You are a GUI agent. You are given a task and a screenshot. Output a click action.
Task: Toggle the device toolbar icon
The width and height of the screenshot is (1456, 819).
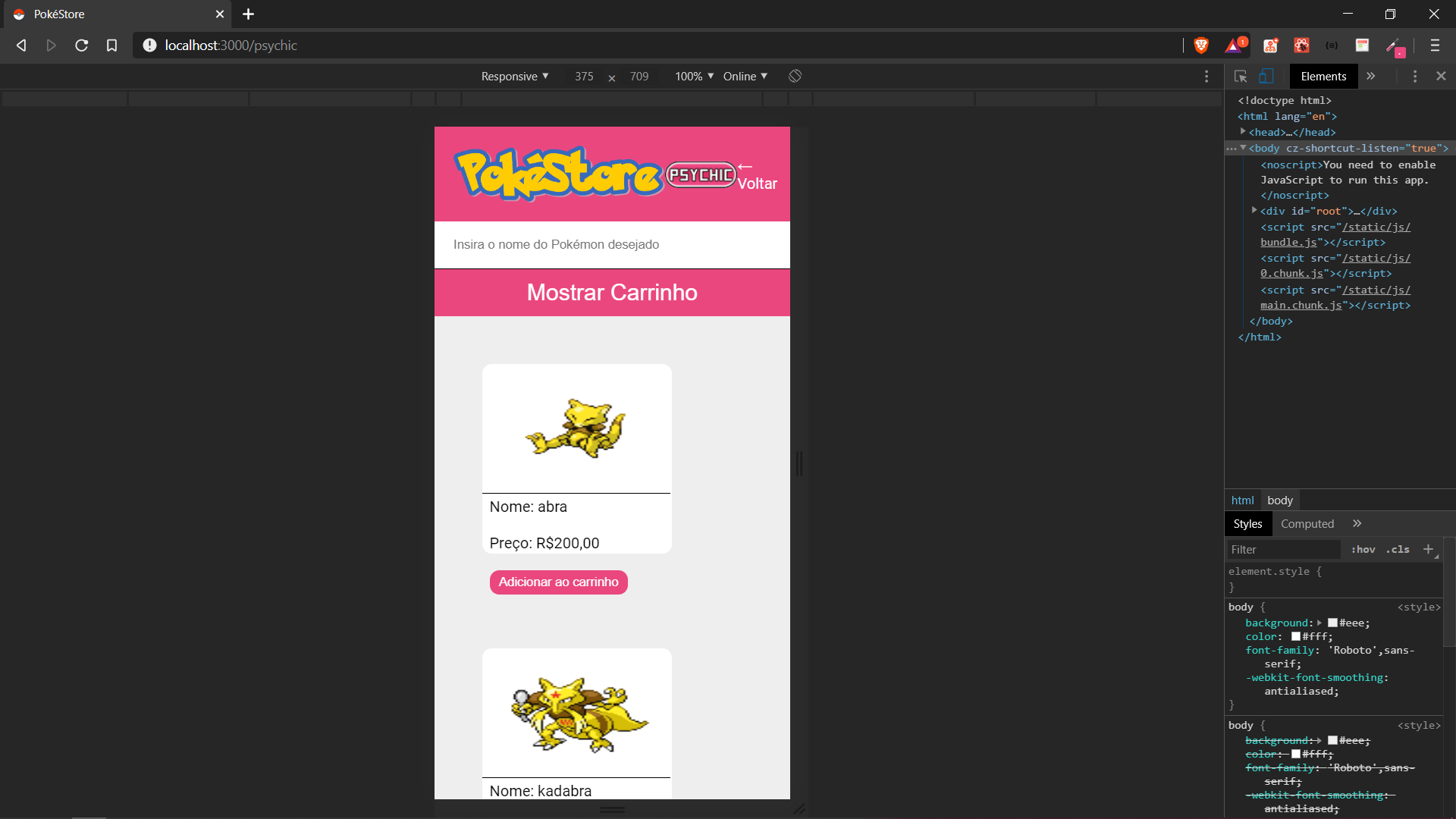click(1266, 76)
